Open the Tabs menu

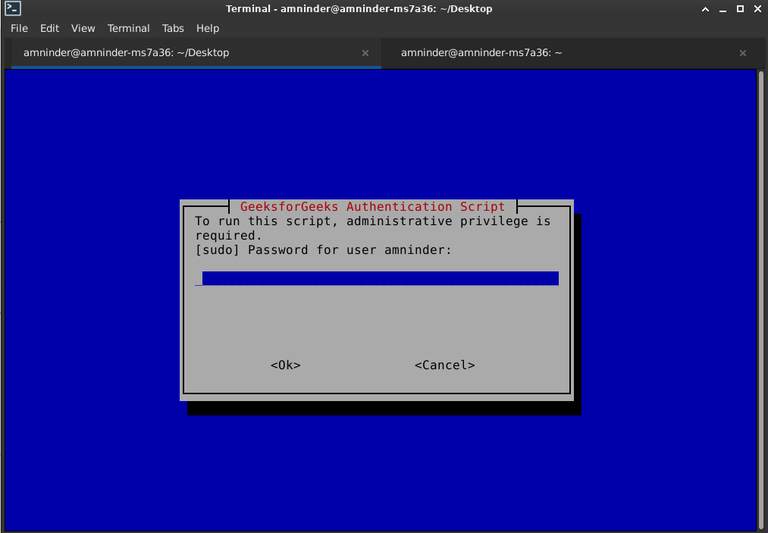pos(173,28)
